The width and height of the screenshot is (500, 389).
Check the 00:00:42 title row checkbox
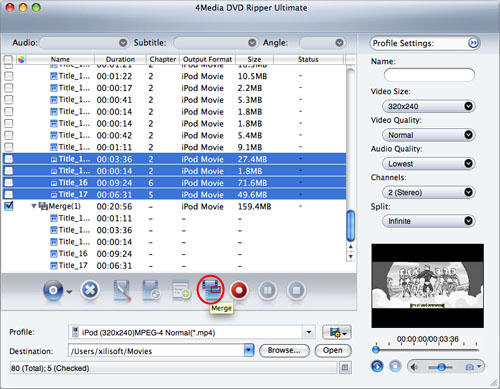pos(8,135)
